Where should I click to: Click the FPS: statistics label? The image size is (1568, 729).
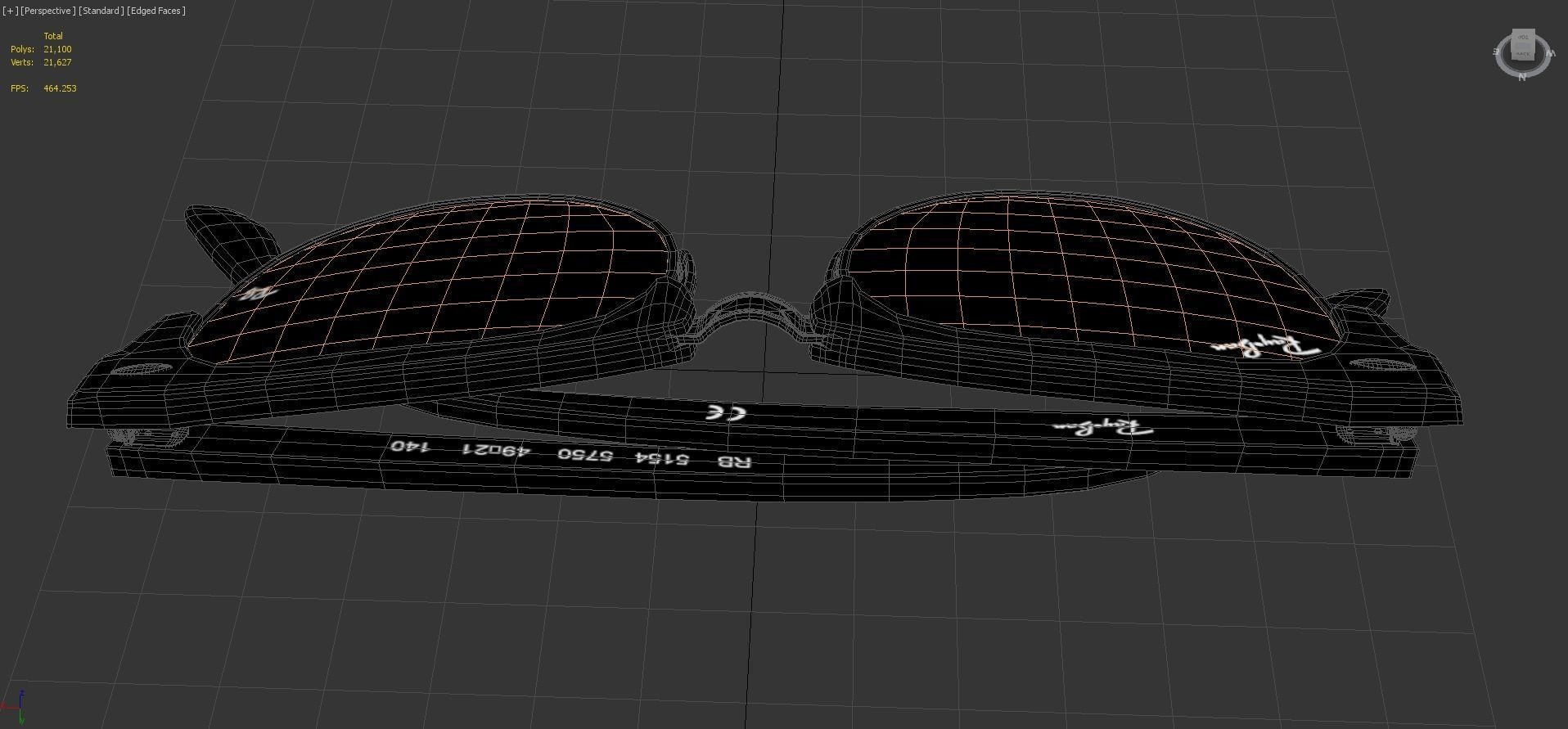tap(19, 88)
